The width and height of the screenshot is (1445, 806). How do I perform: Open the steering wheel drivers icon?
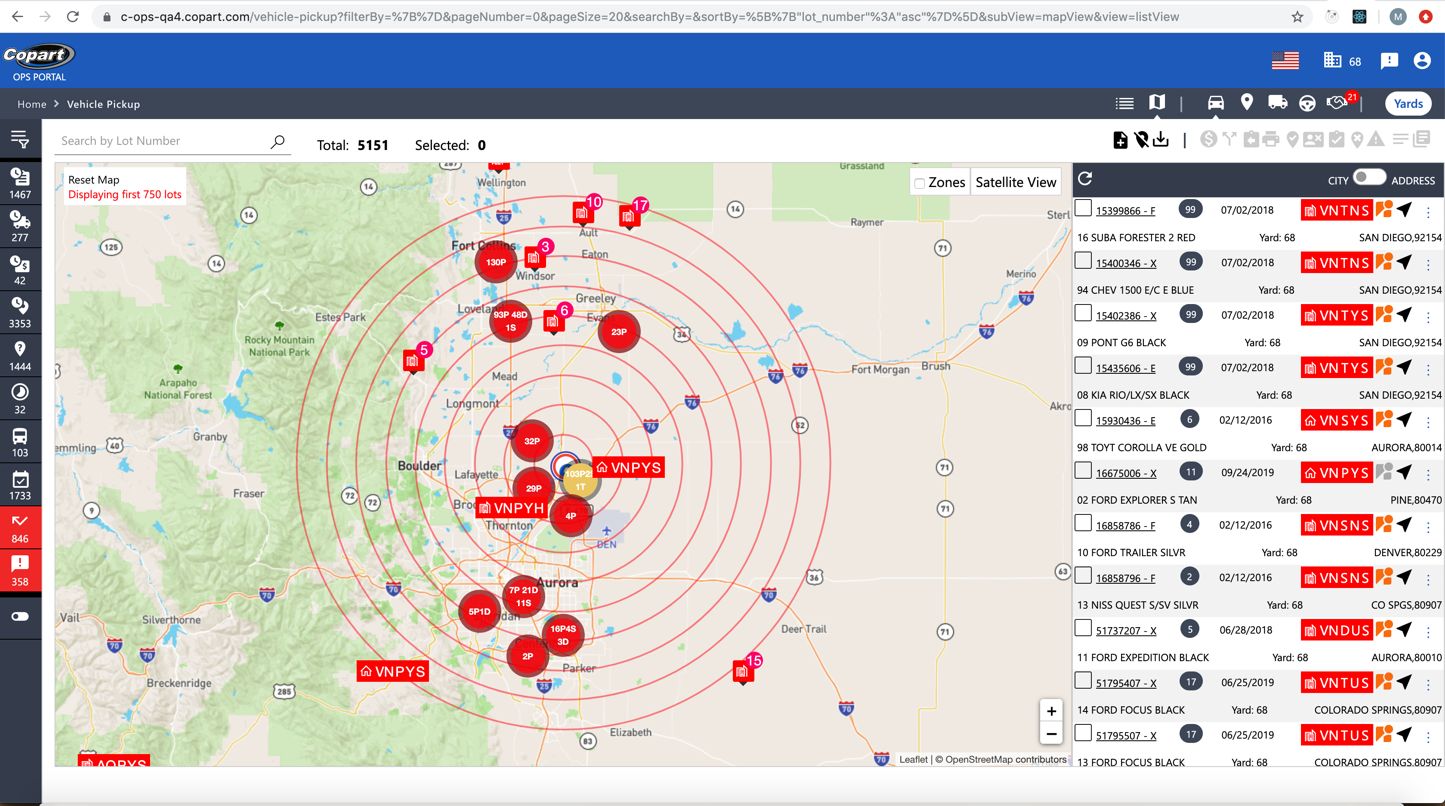click(1307, 103)
